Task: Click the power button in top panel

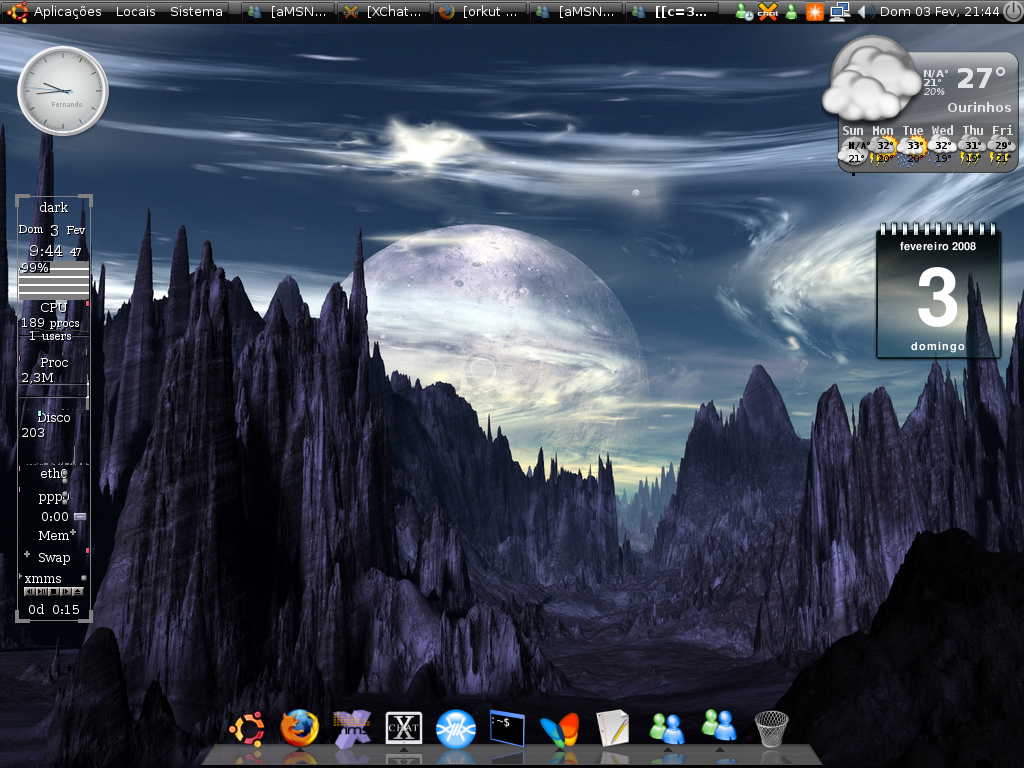Action: (x=1013, y=12)
